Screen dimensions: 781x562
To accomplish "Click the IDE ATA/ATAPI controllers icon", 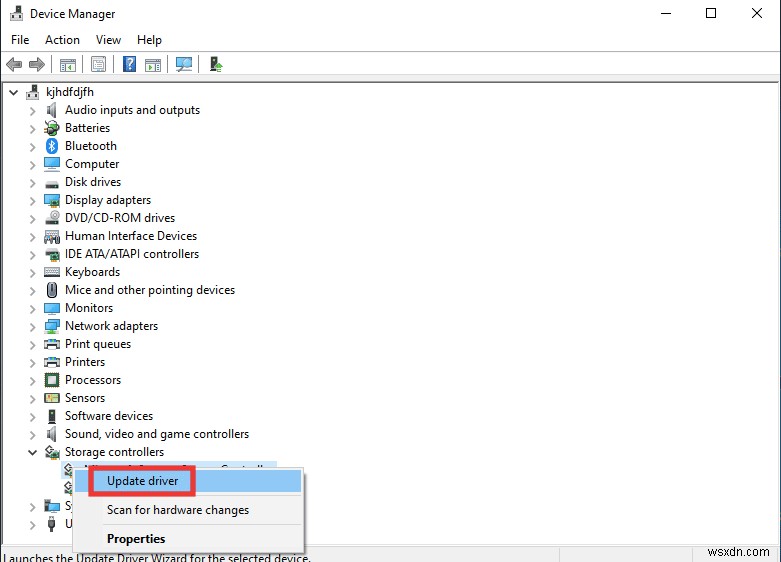I will [52, 255].
